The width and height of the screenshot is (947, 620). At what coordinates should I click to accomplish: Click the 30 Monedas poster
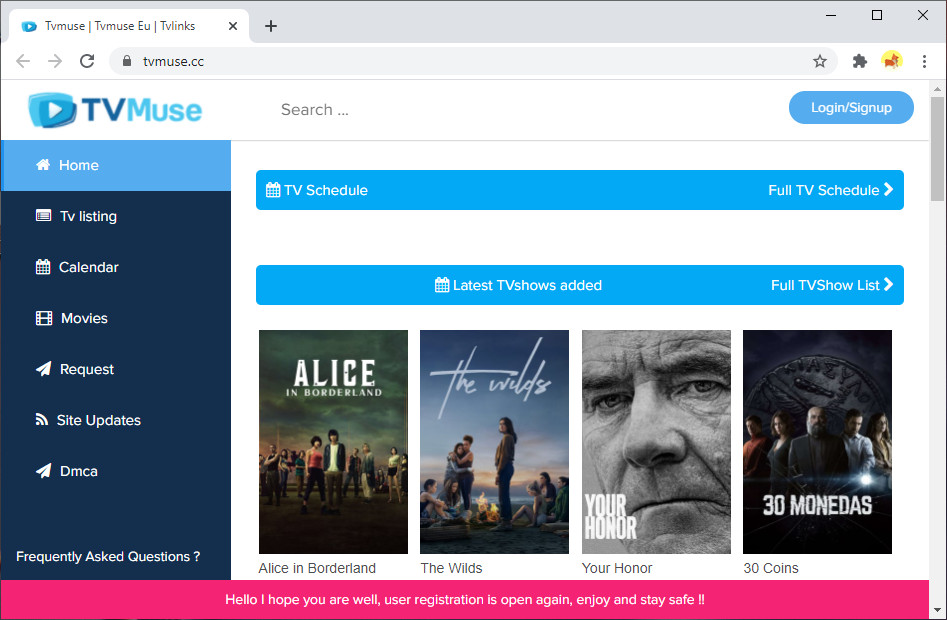click(x=817, y=441)
